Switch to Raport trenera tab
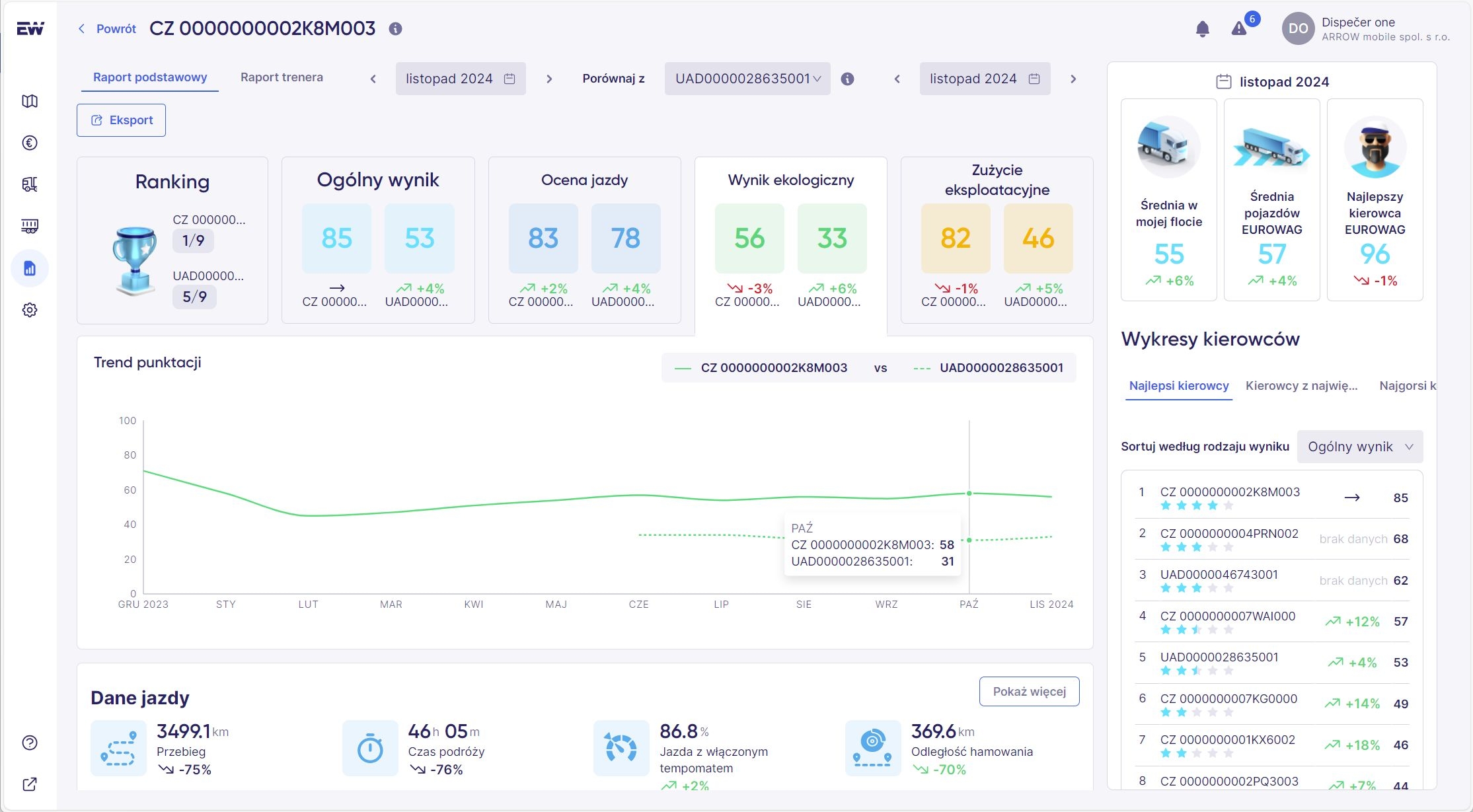1473x812 pixels. [282, 77]
